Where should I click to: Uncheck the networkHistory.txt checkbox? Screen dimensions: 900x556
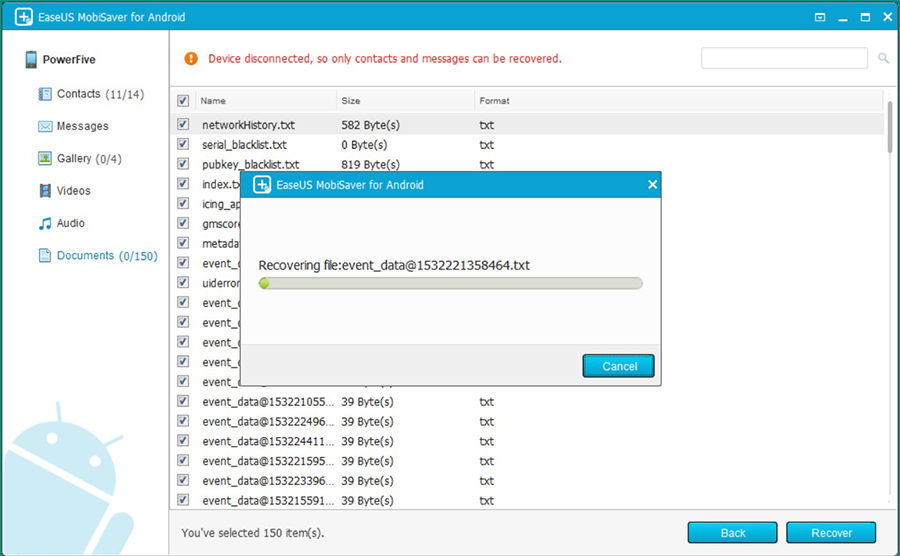click(183, 124)
